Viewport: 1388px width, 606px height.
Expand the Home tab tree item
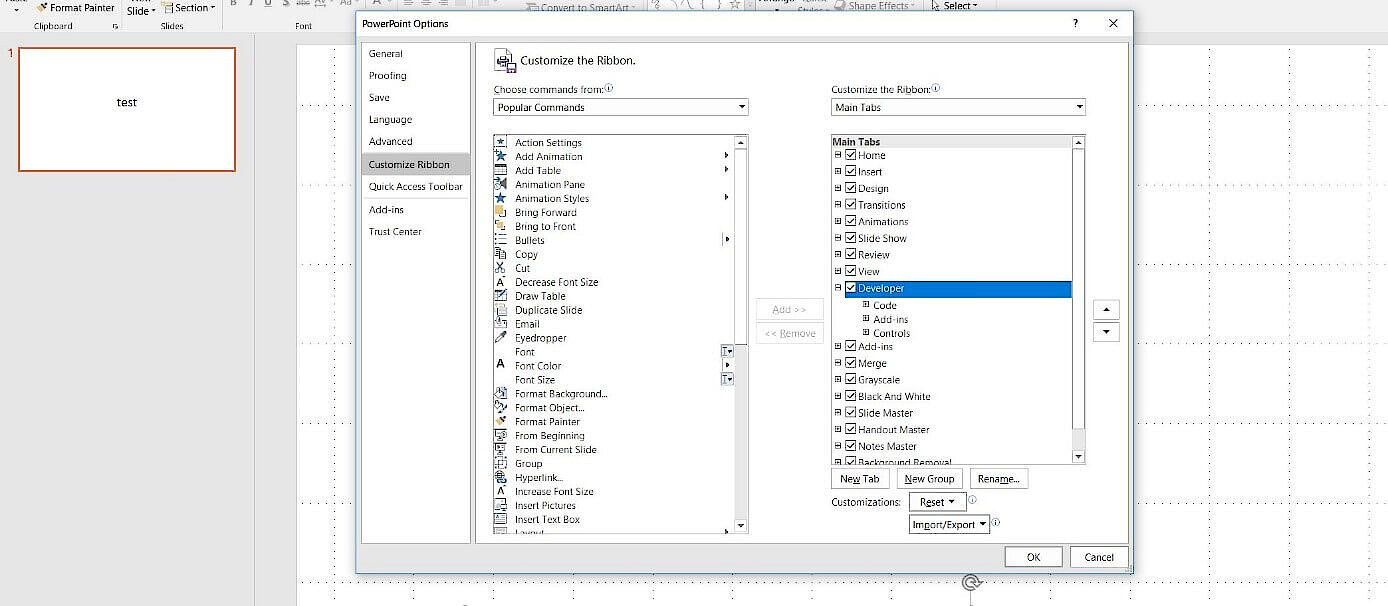pyautogui.click(x=837, y=155)
